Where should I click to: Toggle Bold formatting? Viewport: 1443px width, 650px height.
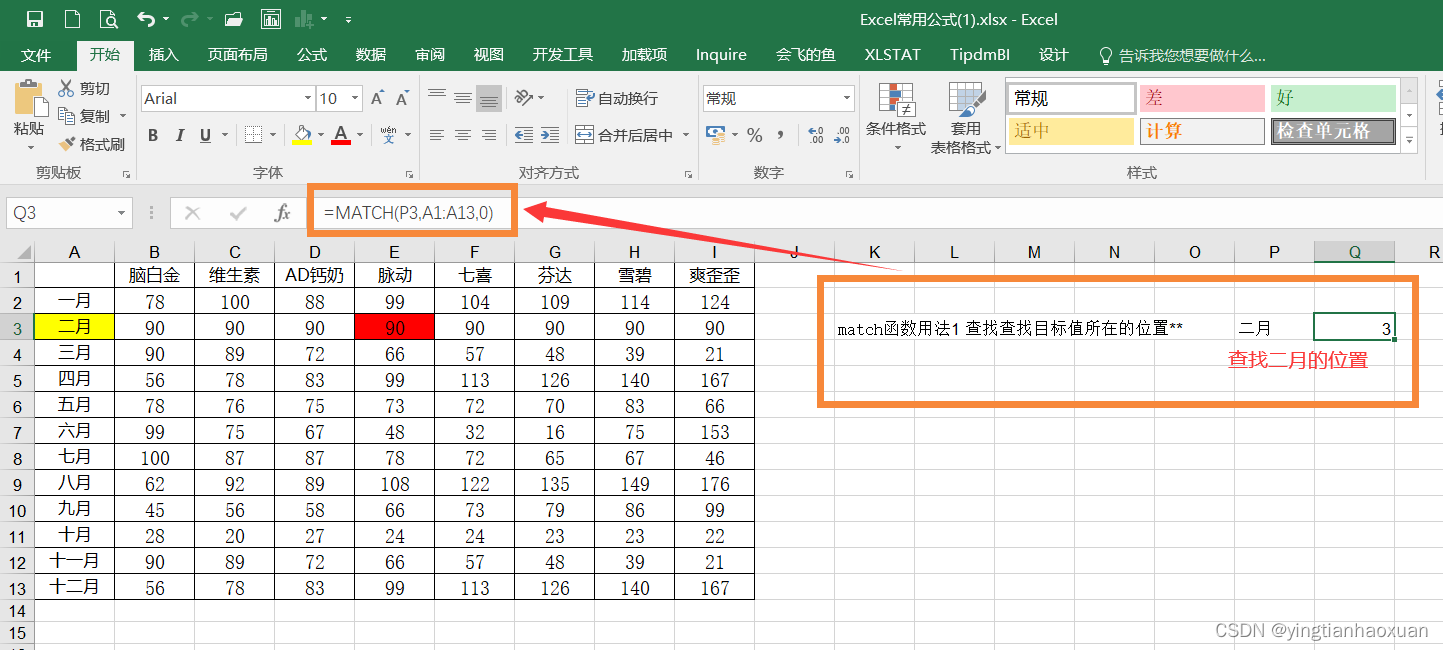click(x=153, y=135)
